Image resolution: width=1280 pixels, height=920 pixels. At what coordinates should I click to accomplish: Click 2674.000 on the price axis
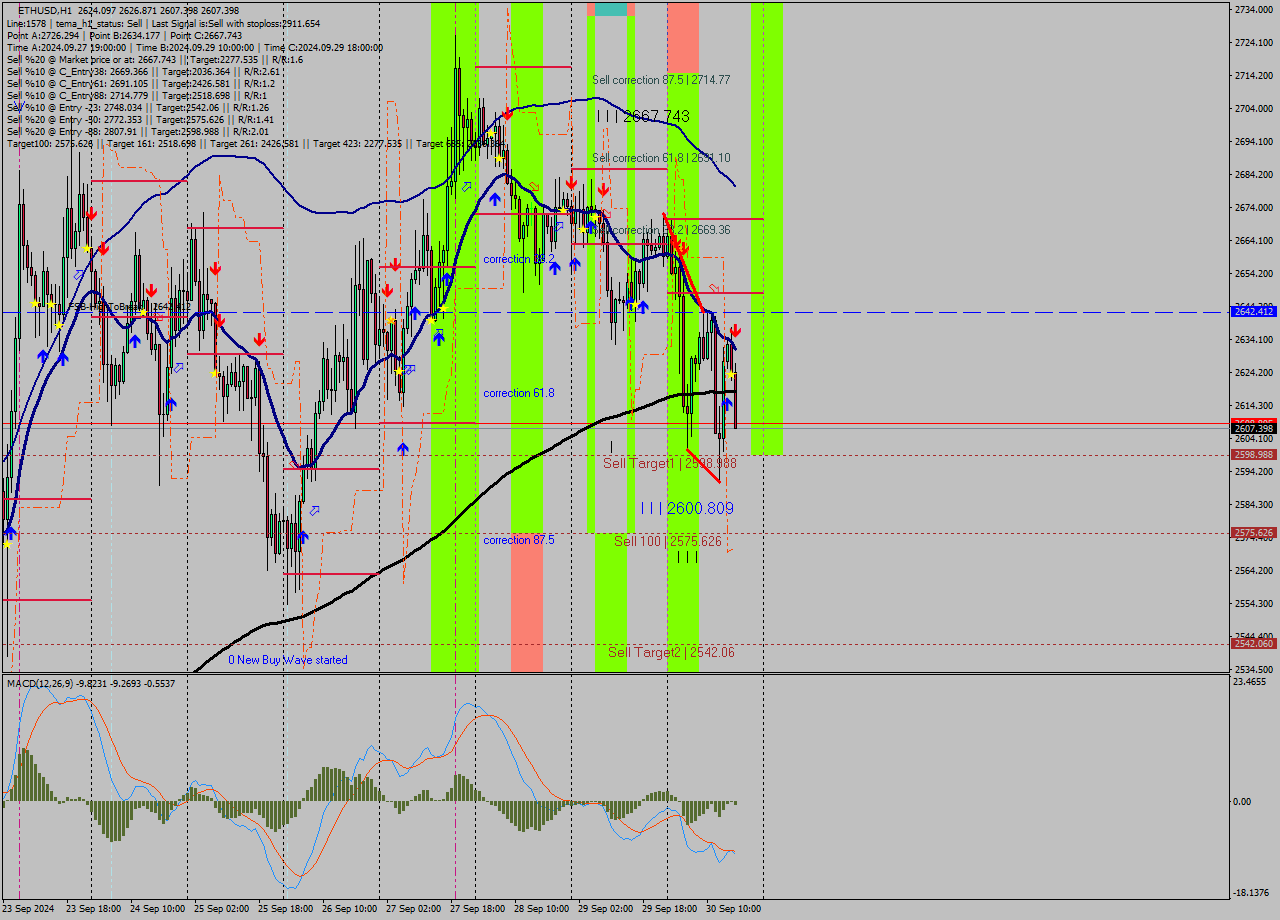point(1253,207)
